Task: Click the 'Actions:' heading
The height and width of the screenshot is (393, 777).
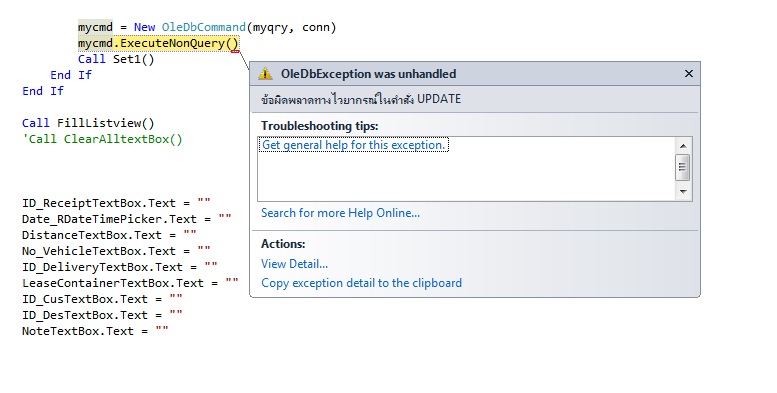Action: click(283, 244)
